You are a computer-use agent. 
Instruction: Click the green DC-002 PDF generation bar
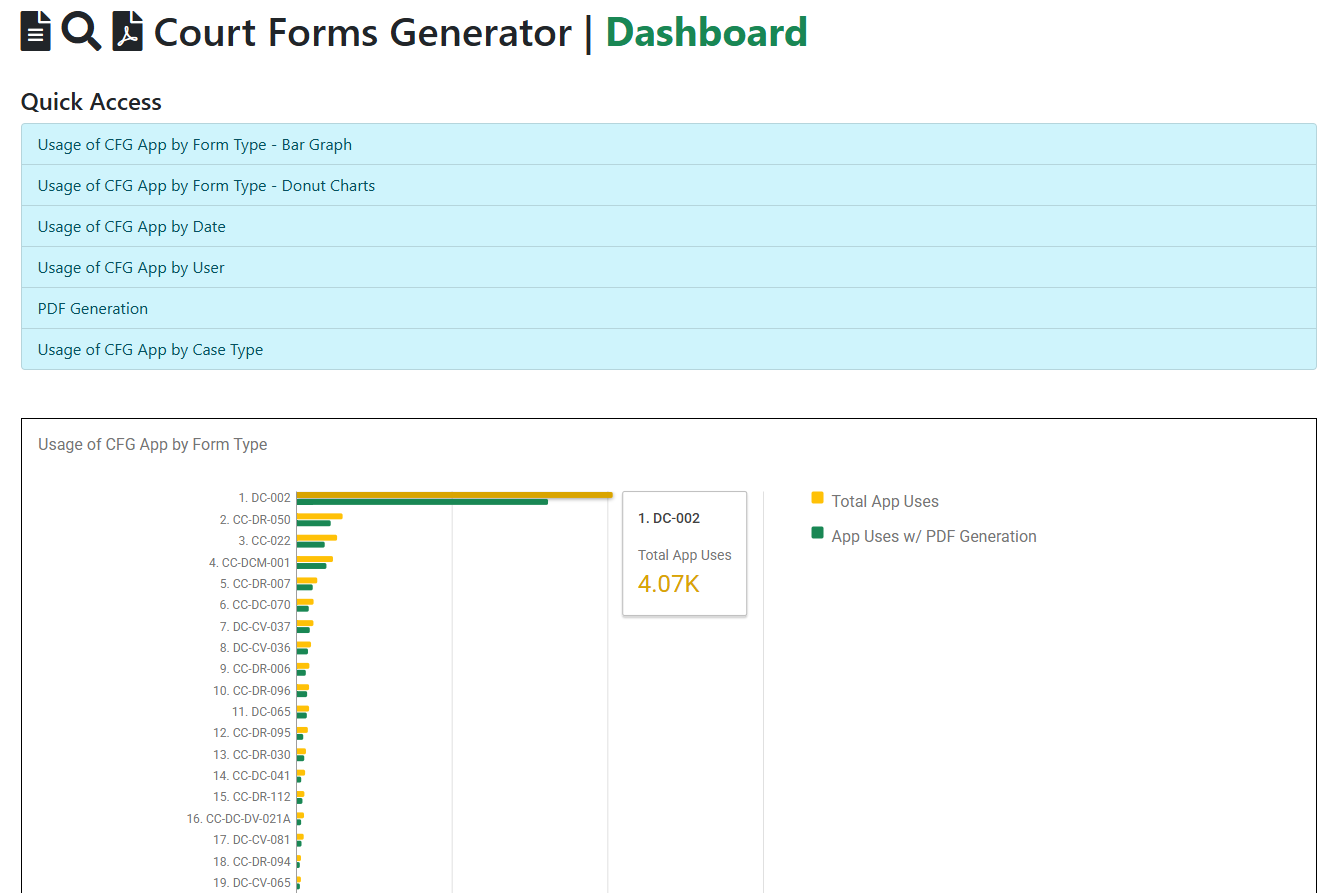tap(422, 502)
